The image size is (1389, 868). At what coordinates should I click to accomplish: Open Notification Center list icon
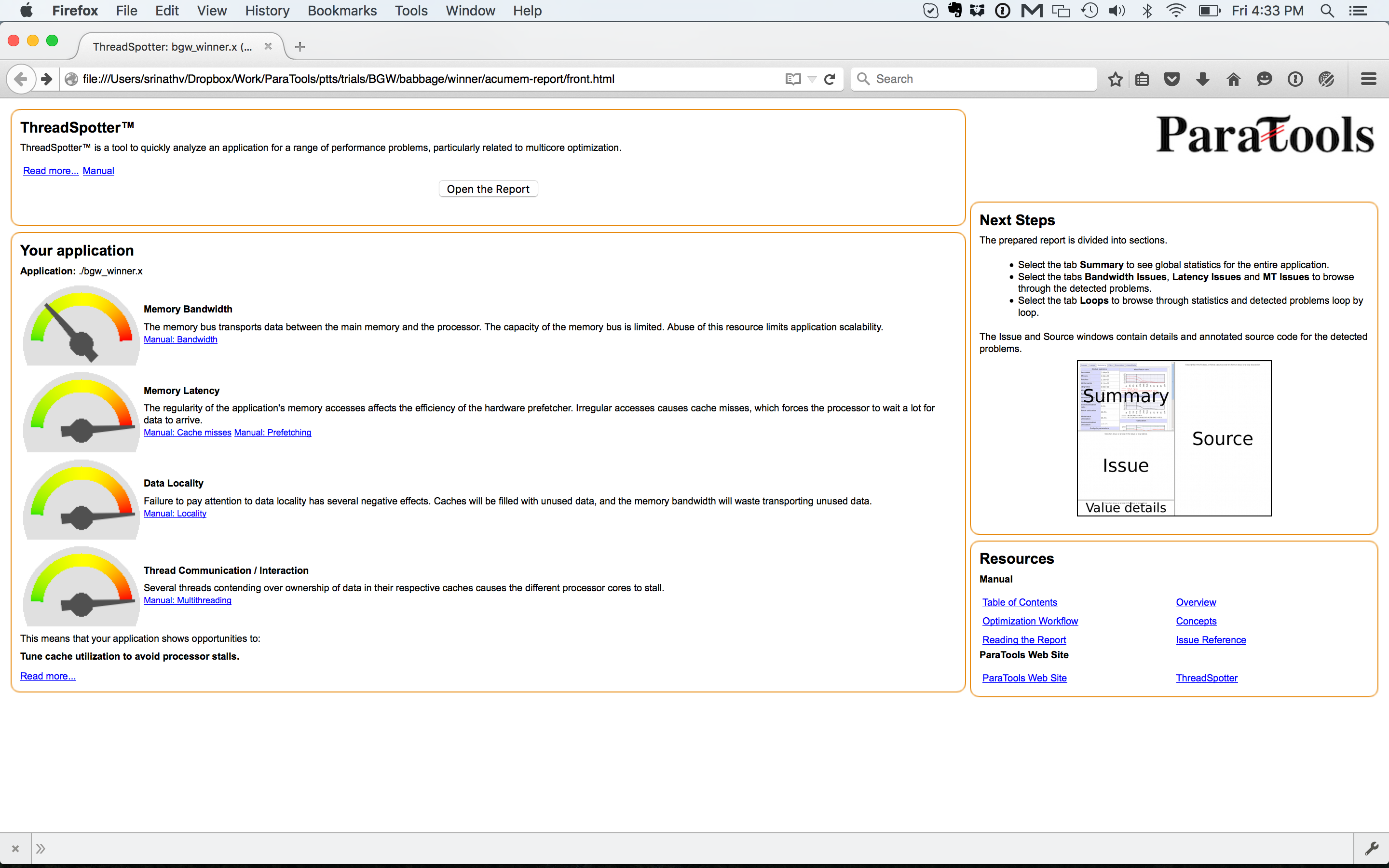(x=1359, y=10)
